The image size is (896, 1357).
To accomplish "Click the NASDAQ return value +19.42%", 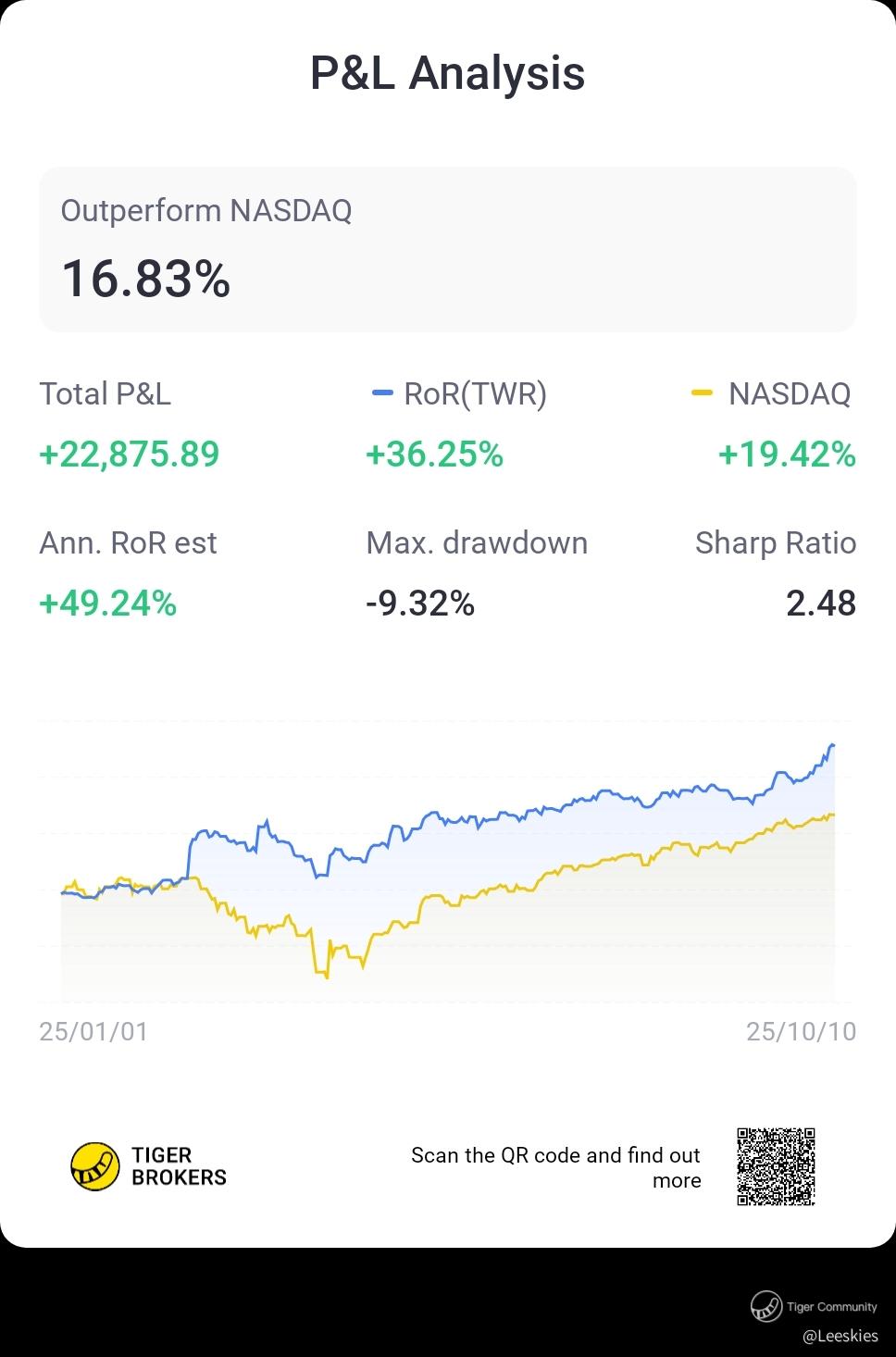I will click(787, 454).
